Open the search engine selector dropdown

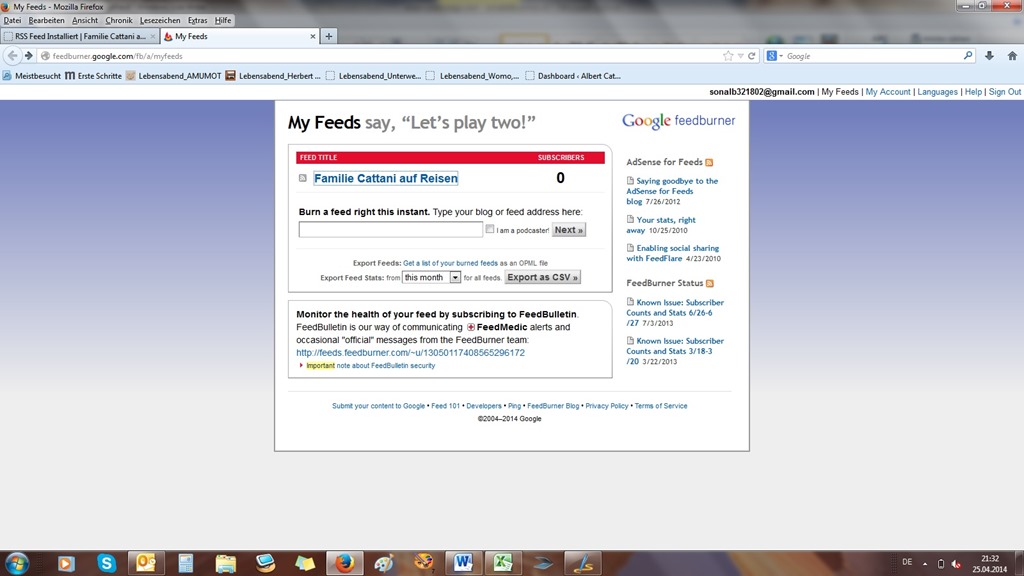coord(774,56)
